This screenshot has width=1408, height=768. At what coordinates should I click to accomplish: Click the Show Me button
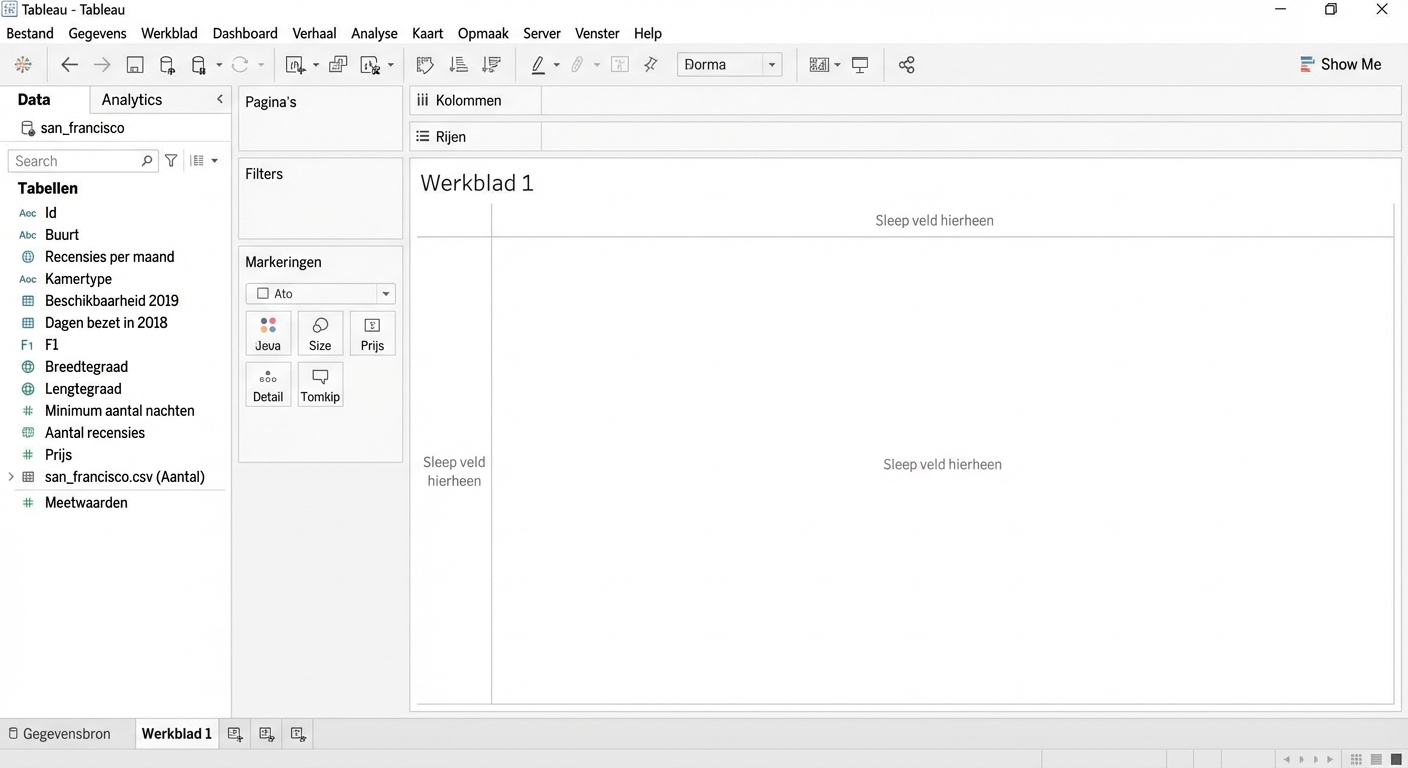[x=1341, y=64]
